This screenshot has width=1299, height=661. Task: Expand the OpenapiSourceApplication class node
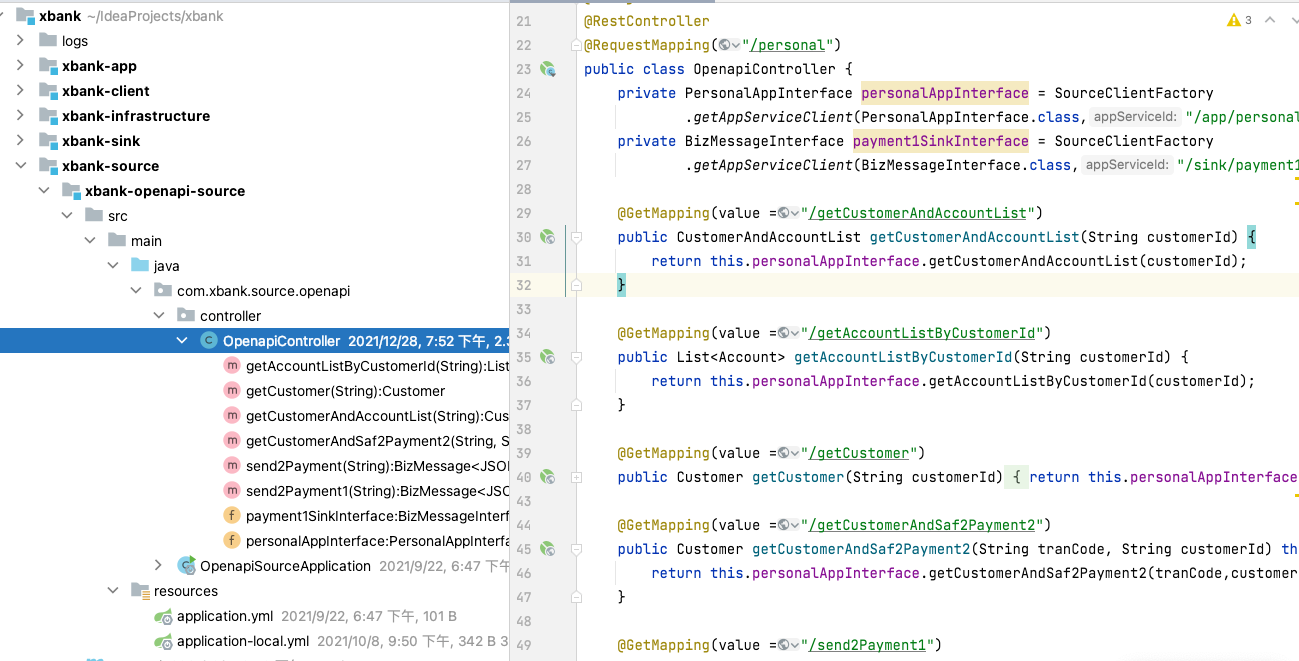[158, 566]
